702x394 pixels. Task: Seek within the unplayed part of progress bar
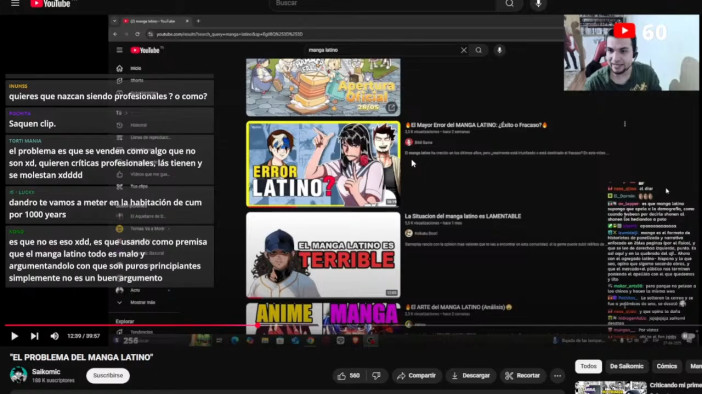479,325
